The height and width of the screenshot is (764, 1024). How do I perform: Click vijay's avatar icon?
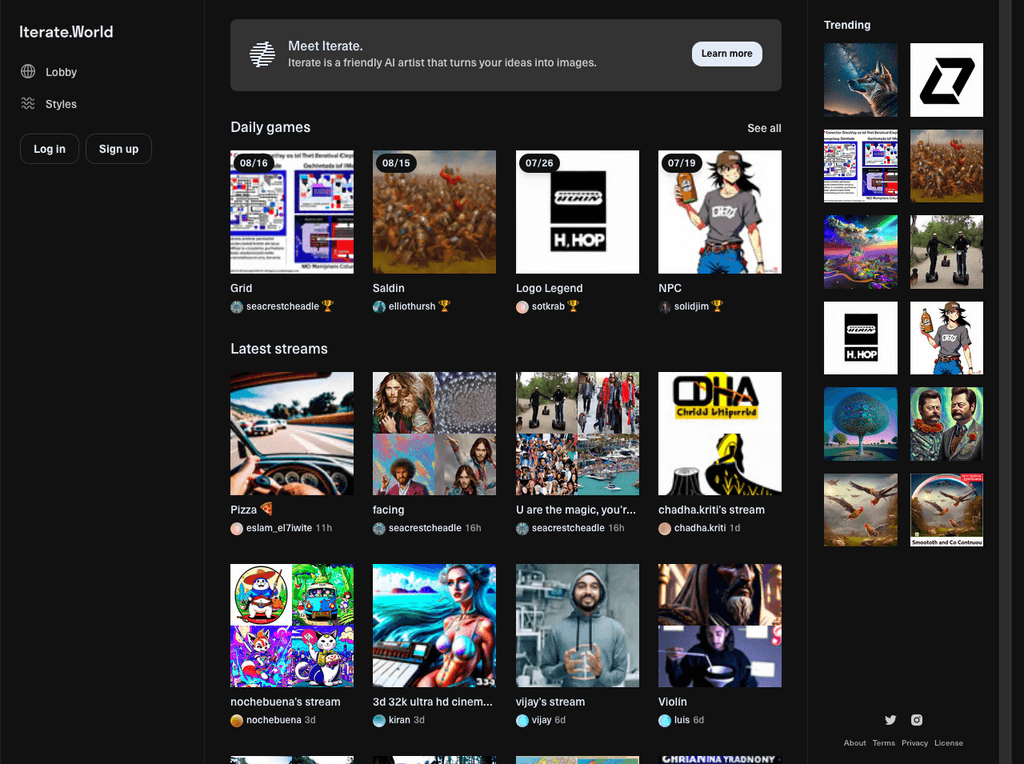522,720
